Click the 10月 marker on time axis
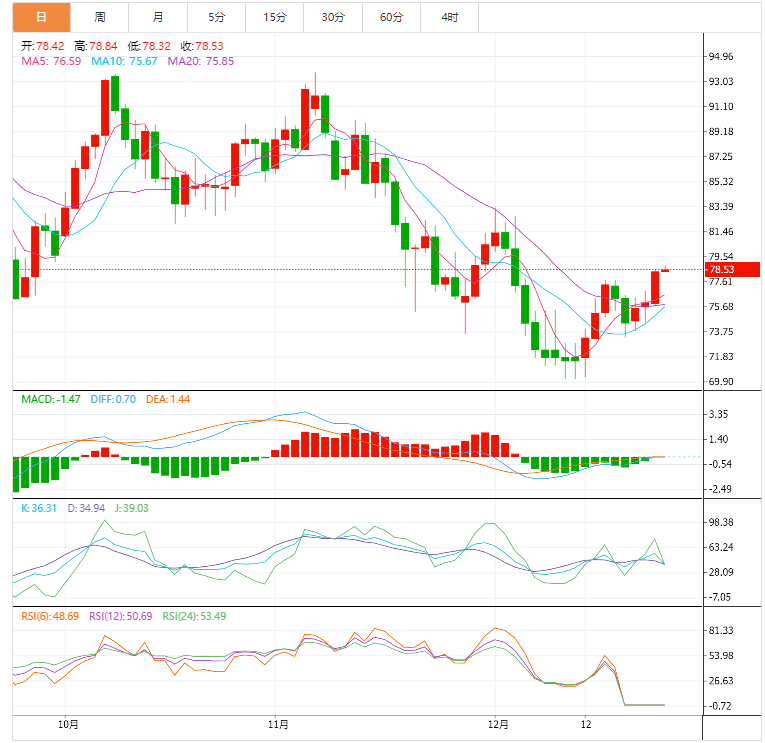The width and height of the screenshot is (765, 743). click(68, 724)
